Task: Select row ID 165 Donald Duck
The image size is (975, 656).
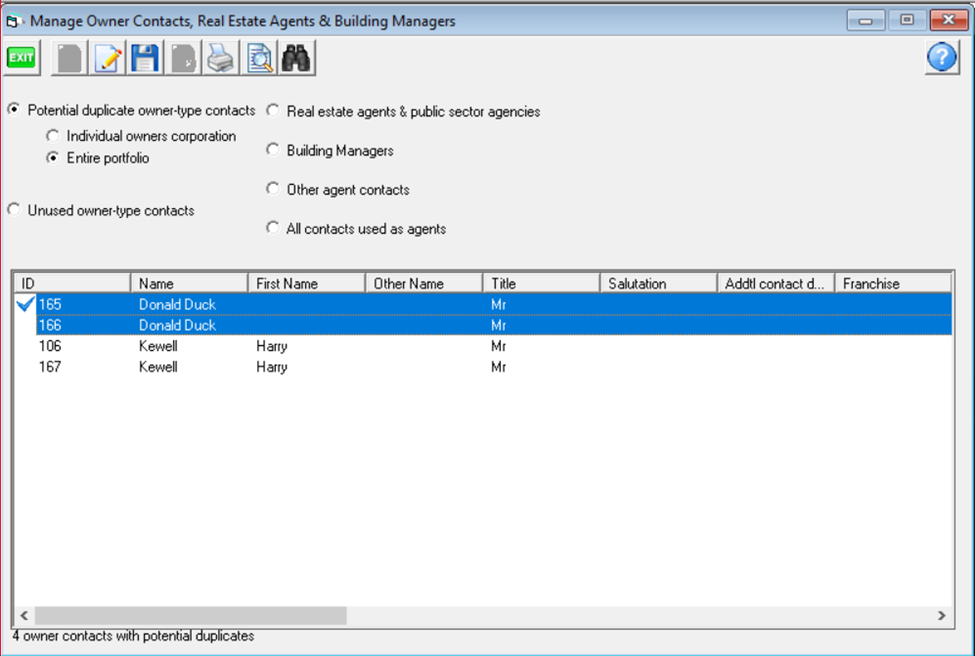Action: tap(494, 304)
